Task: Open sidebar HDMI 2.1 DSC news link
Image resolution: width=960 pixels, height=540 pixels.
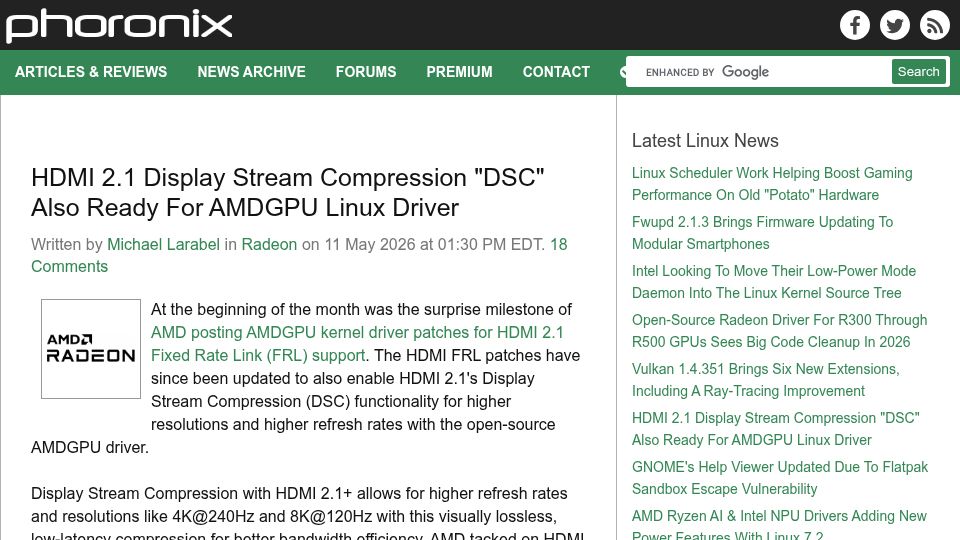Action: click(776, 429)
